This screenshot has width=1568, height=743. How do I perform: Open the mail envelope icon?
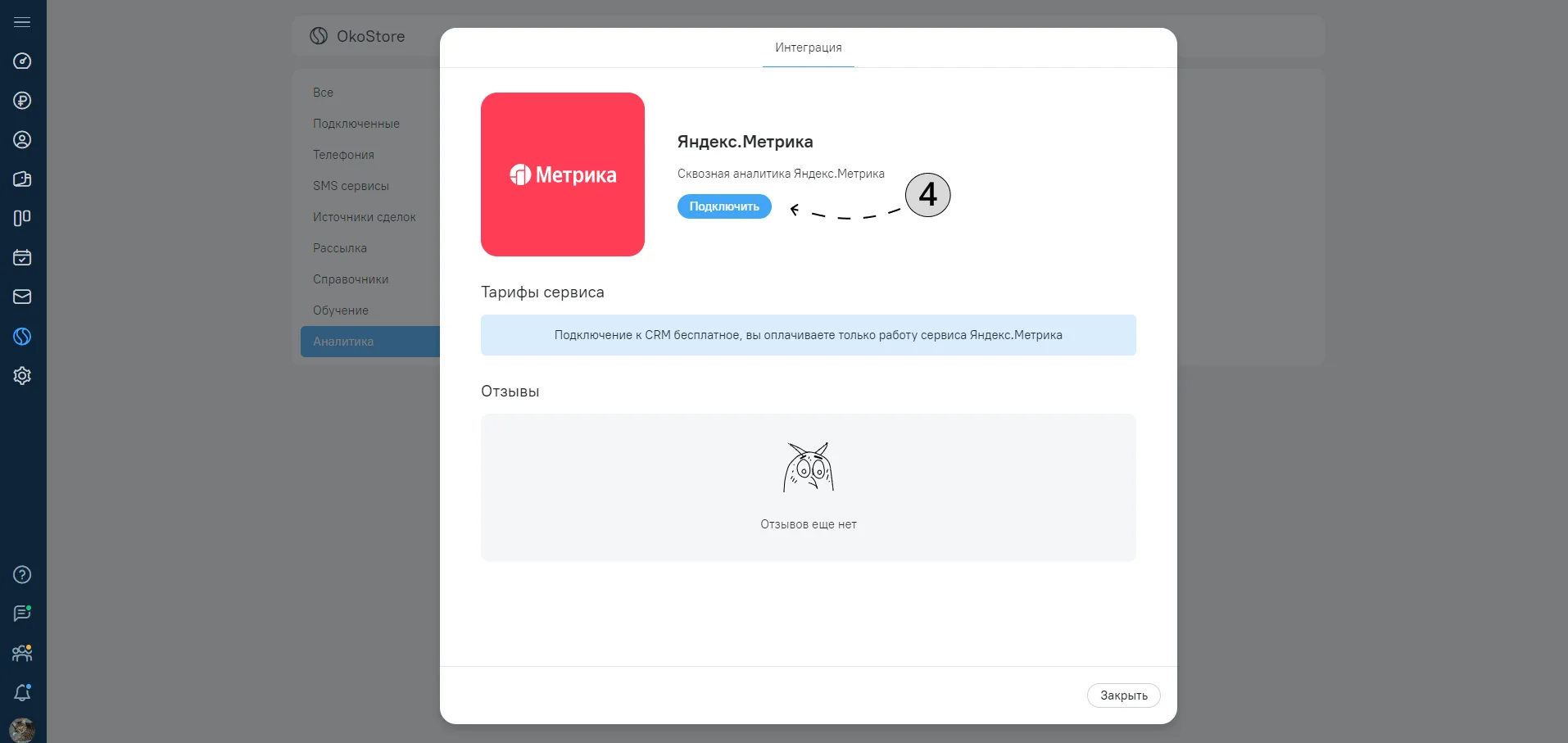point(22,297)
